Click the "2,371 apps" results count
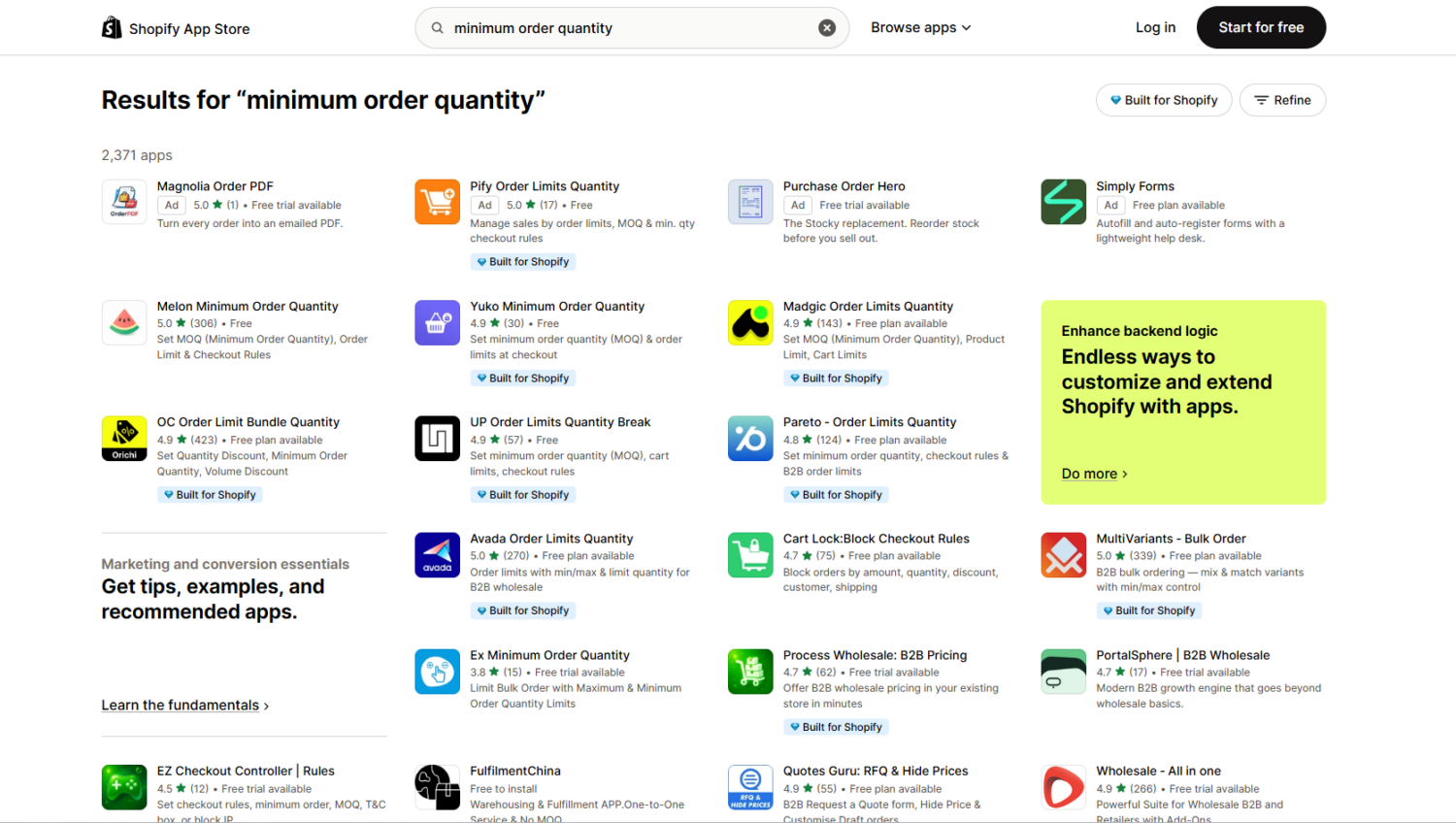The width and height of the screenshot is (1456, 823). click(137, 155)
